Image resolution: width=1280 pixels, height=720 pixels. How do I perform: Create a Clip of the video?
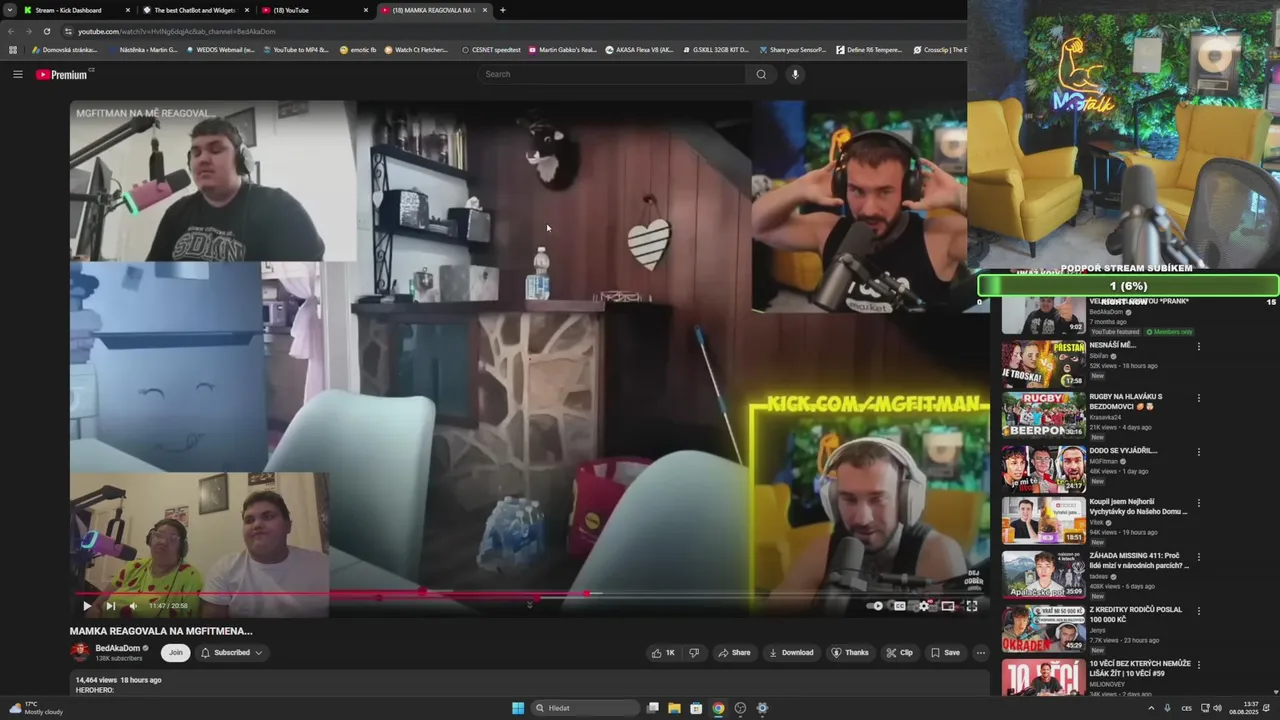pyautogui.click(x=899, y=653)
